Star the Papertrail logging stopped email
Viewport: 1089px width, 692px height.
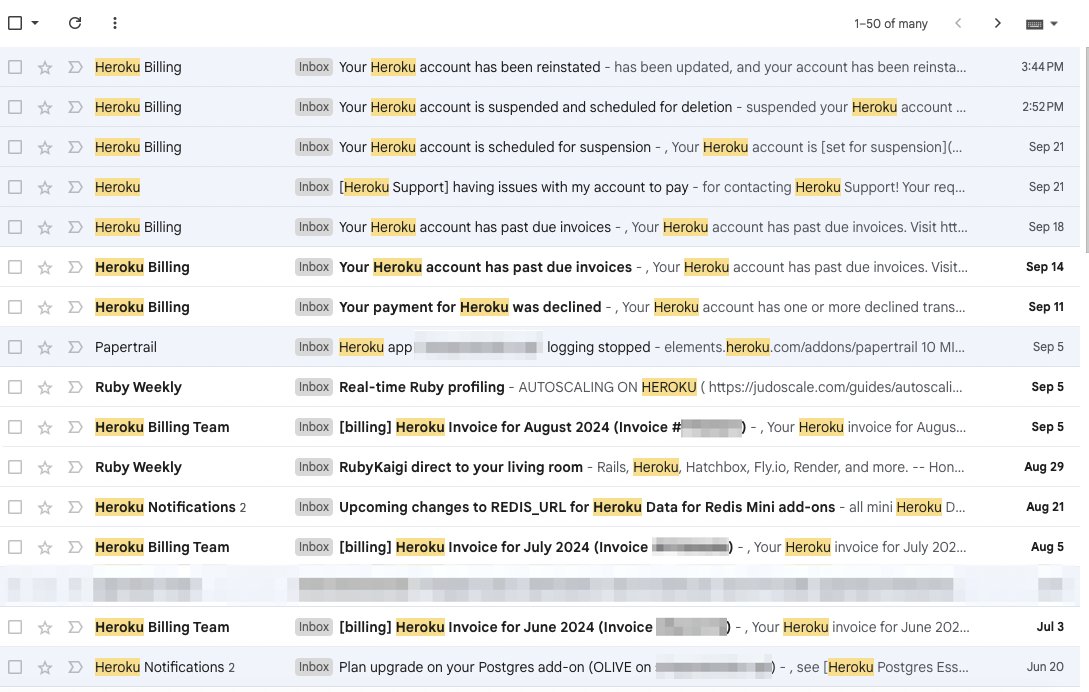tap(44, 347)
